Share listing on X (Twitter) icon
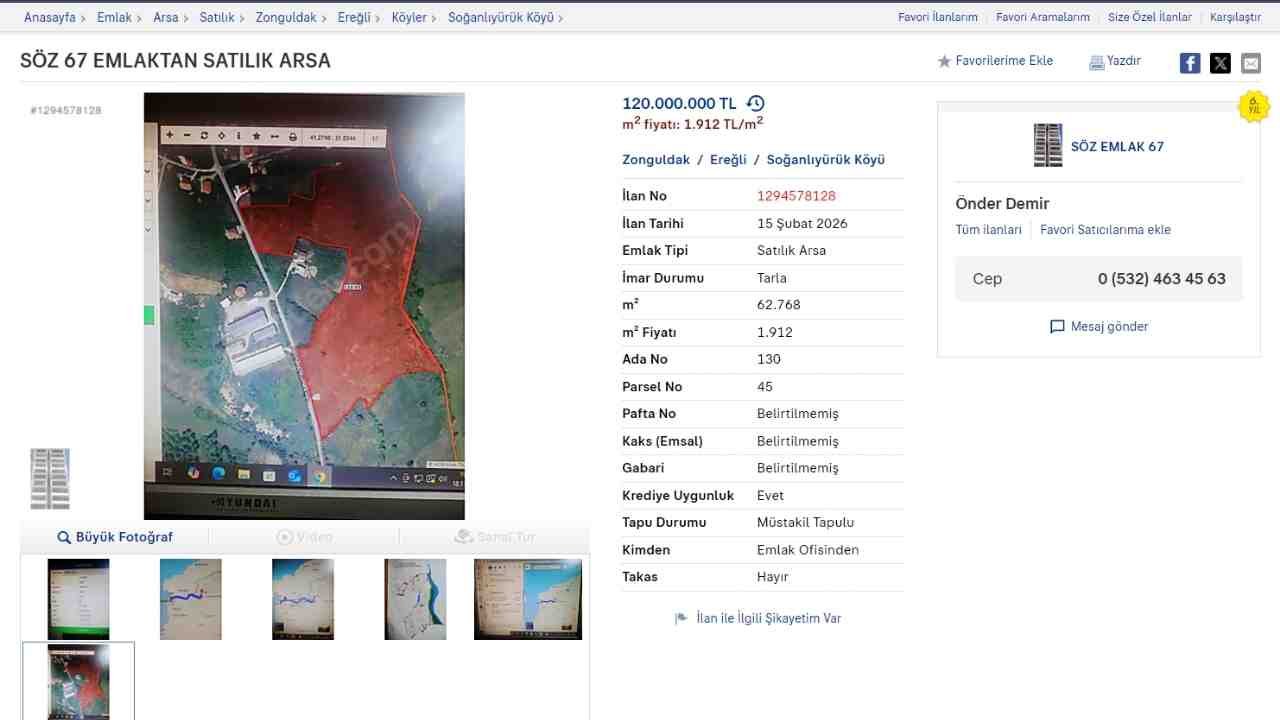Image resolution: width=1280 pixels, height=720 pixels. [x=1220, y=63]
